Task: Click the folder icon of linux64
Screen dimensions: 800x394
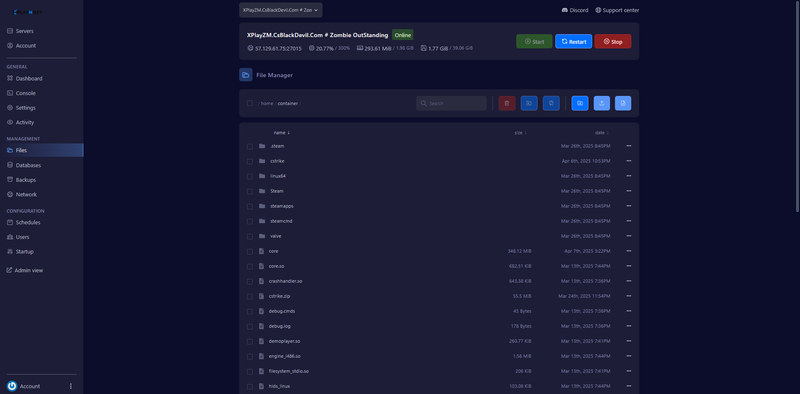Action: coord(262,176)
